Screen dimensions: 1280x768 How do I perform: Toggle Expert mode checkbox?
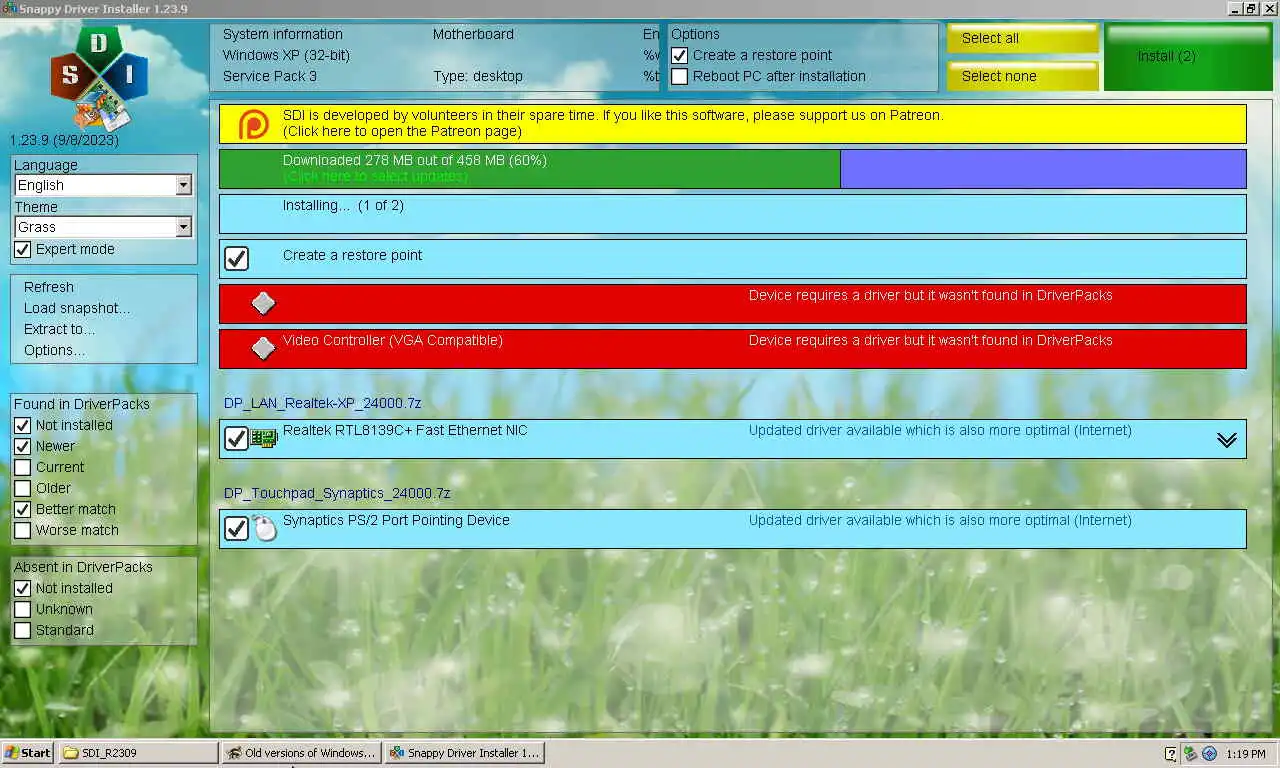(x=23, y=250)
